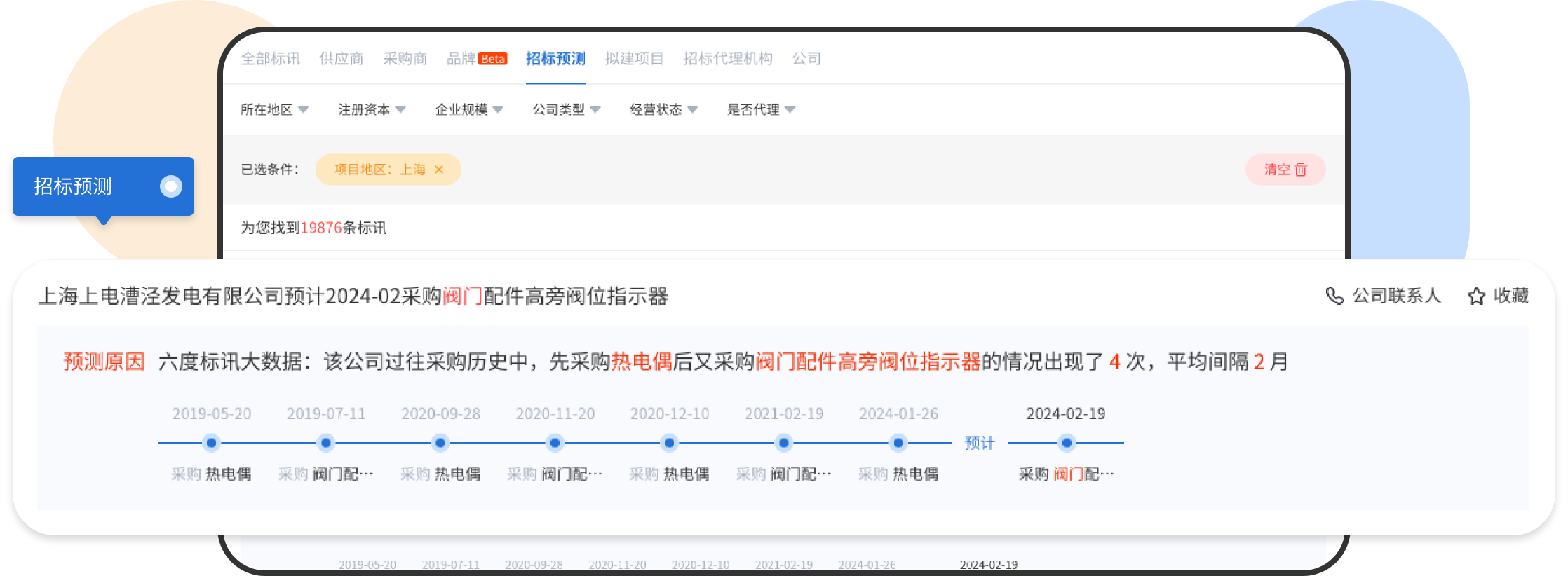Expand the 是否代理 filter dropdown
1568x576 pixels.
pyautogui.click(x=761, y=109)
